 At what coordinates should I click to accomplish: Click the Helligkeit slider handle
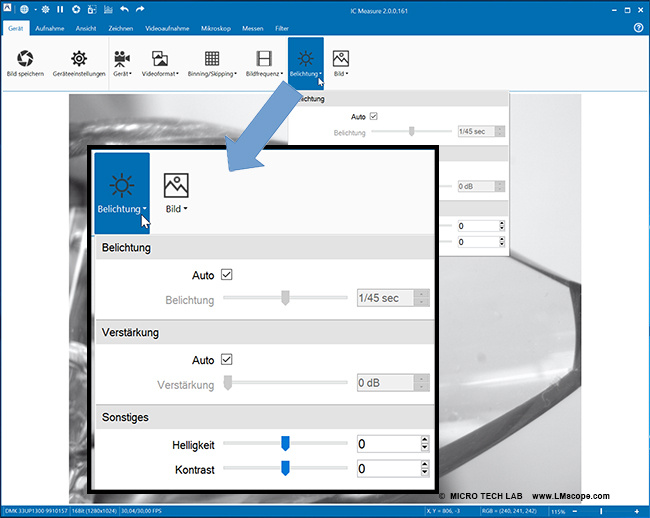pos(285,443)
